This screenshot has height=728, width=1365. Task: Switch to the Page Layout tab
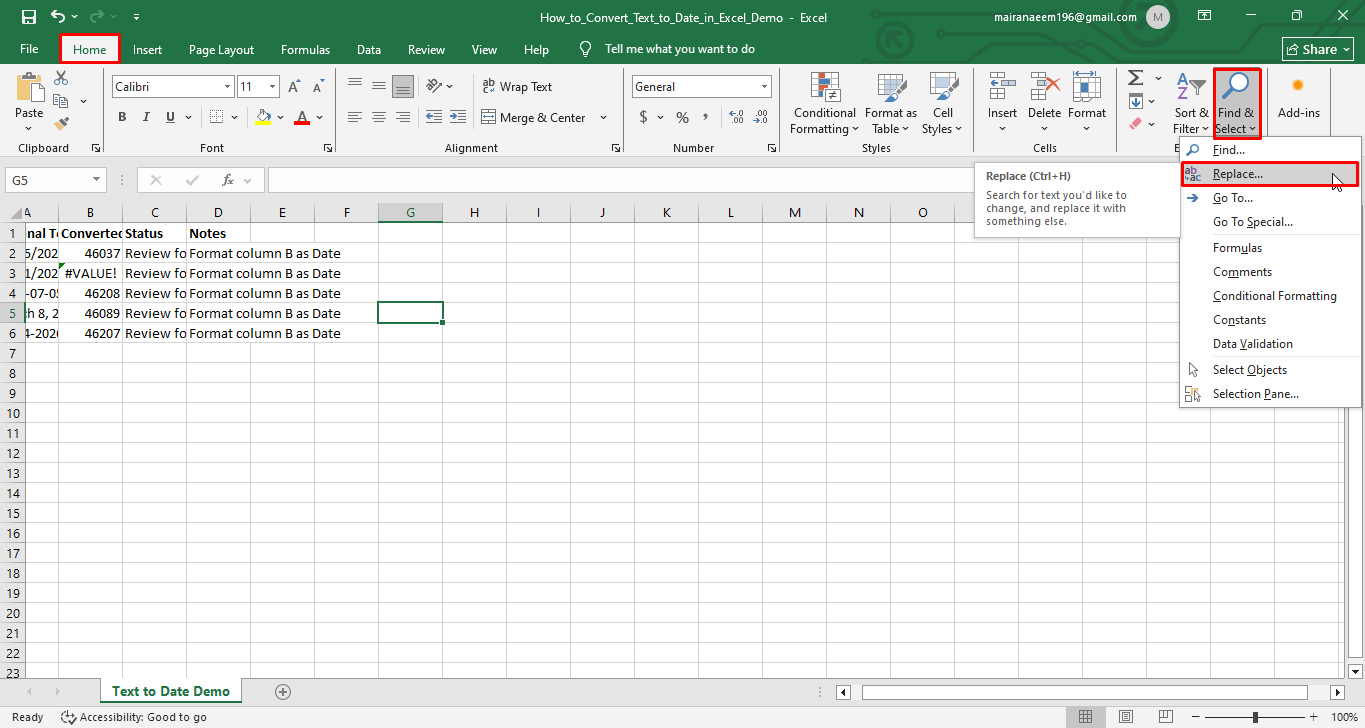tap(221, 49)
